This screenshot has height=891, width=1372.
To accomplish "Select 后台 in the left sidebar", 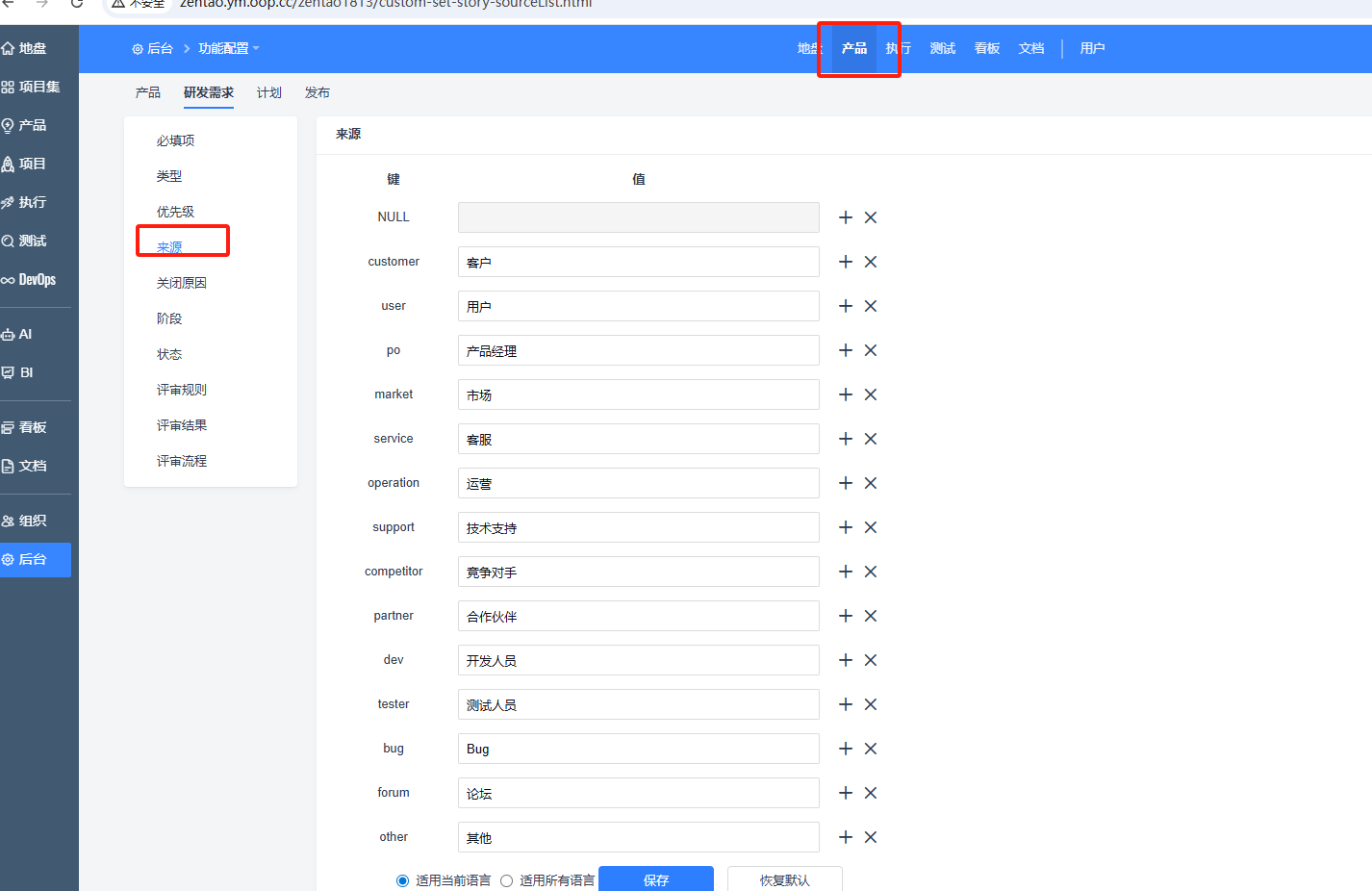I will pos(36,559).
